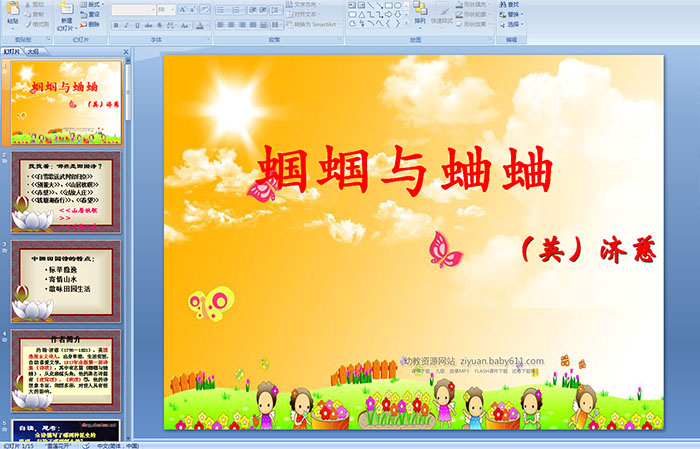Open the Layout (版式) dropdown

(92, 4)
